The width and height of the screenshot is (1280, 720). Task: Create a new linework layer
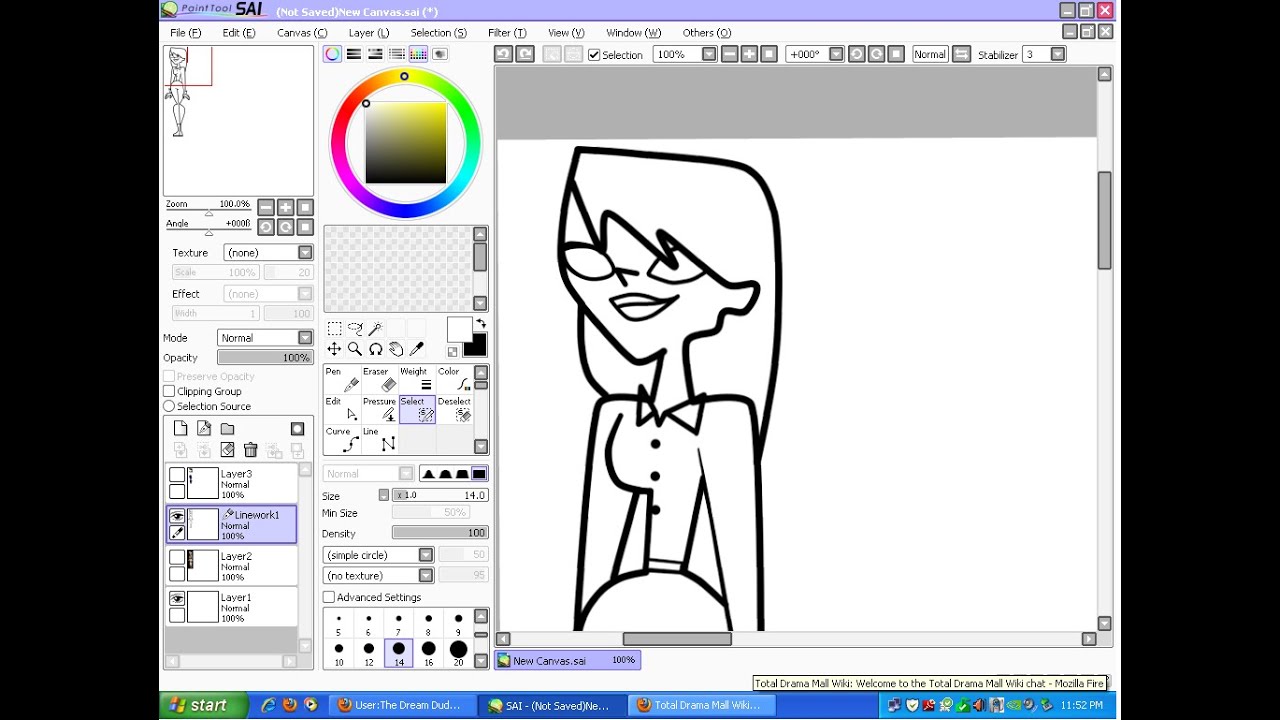click(x=204, y=429)
